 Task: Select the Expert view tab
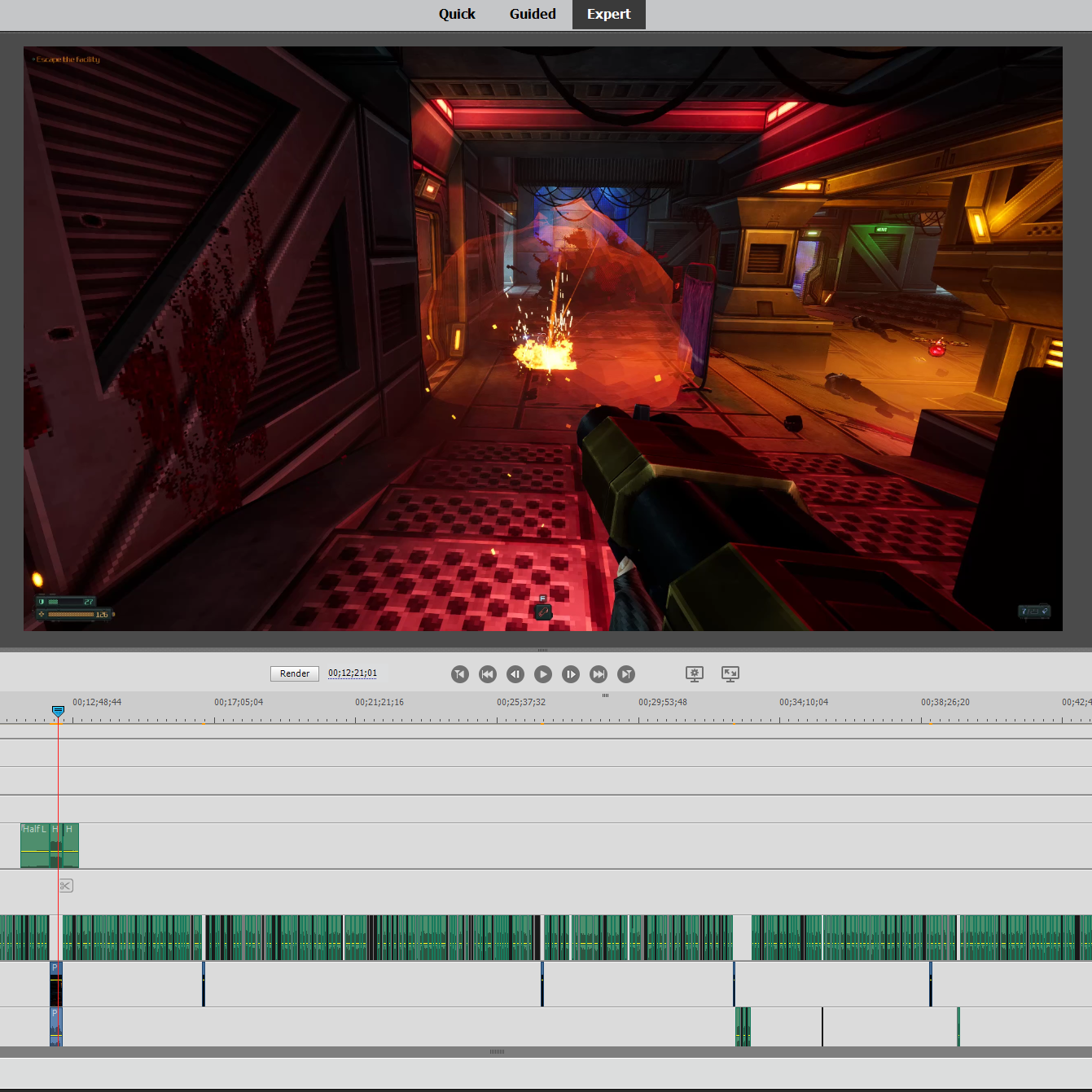(608, 14)
